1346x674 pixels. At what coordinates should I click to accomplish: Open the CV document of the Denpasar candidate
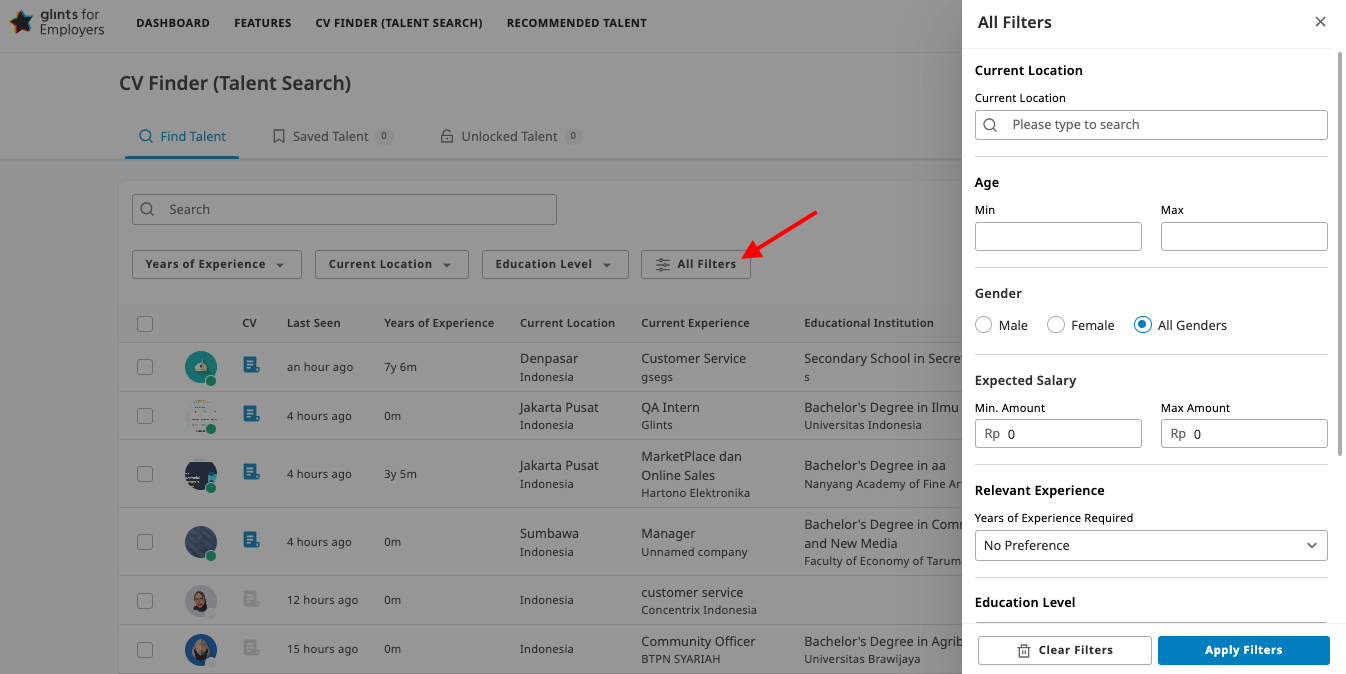pyautogui.click(x=251, y=366)
